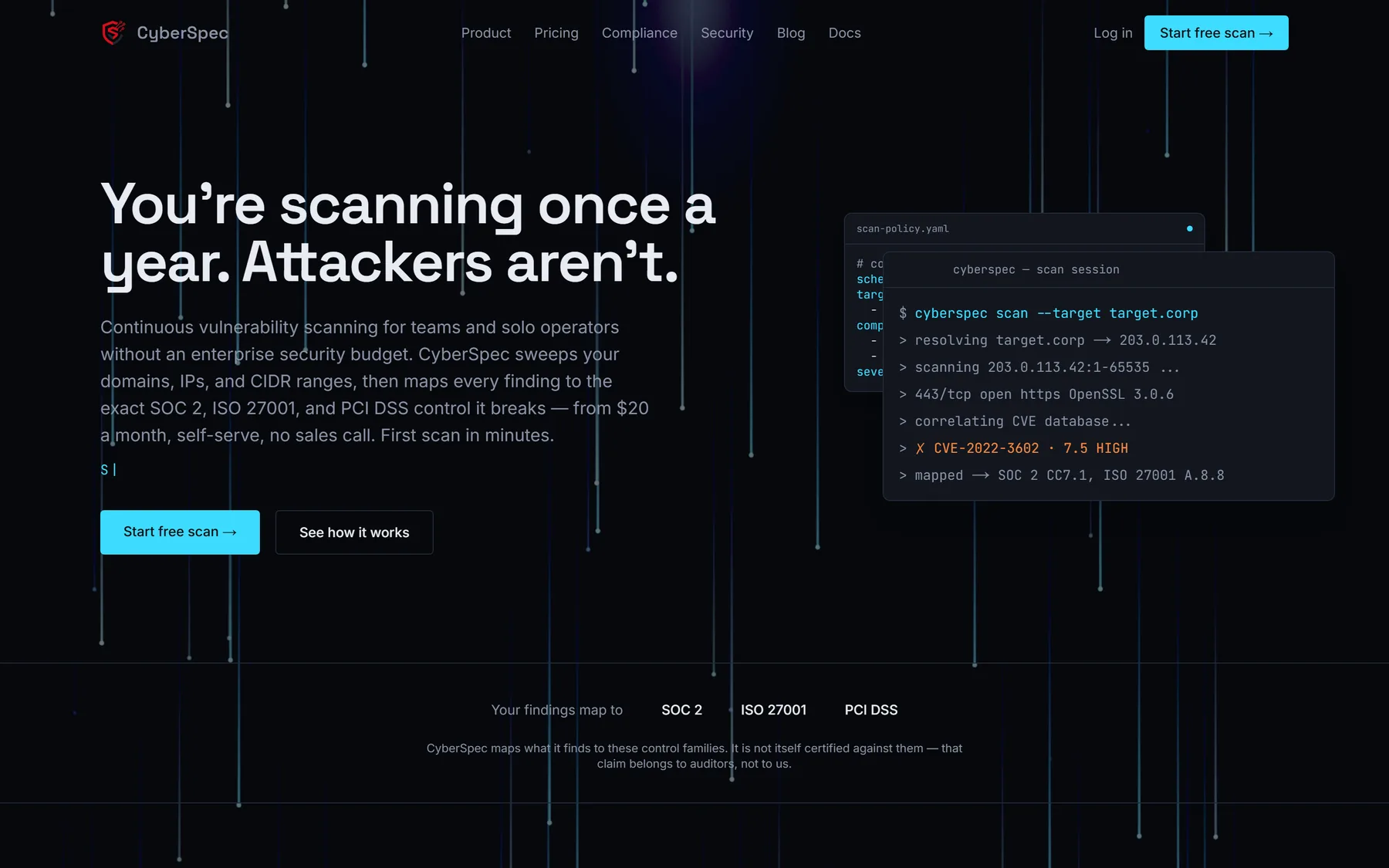Click the Log in link
Viewport: 1389px width, 868px height.
click(1113, 32)
